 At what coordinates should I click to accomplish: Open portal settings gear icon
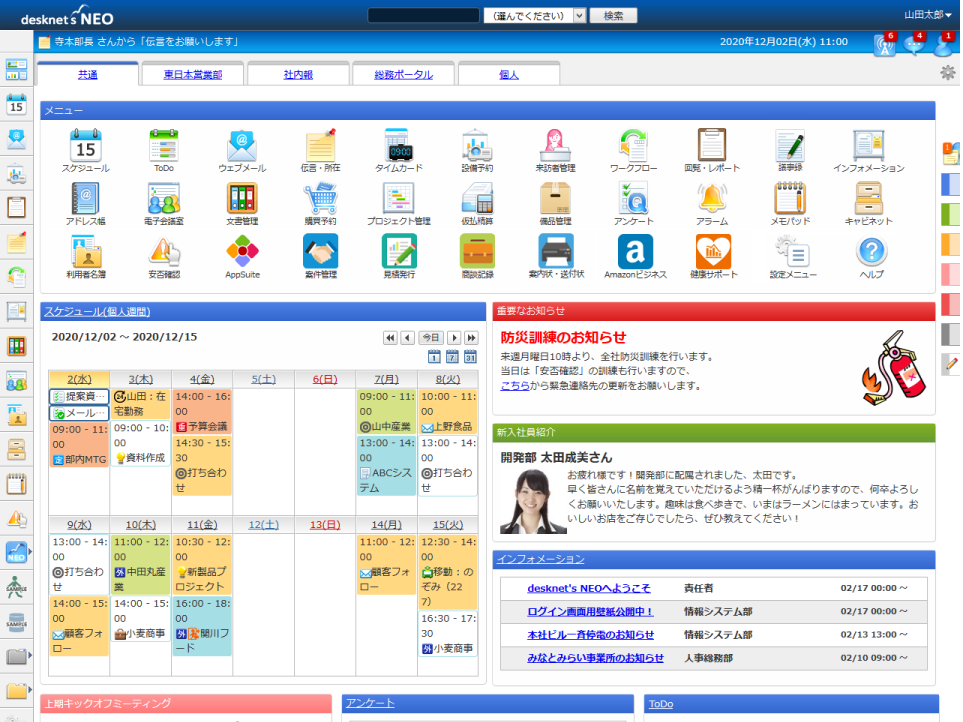click(947, 72)
